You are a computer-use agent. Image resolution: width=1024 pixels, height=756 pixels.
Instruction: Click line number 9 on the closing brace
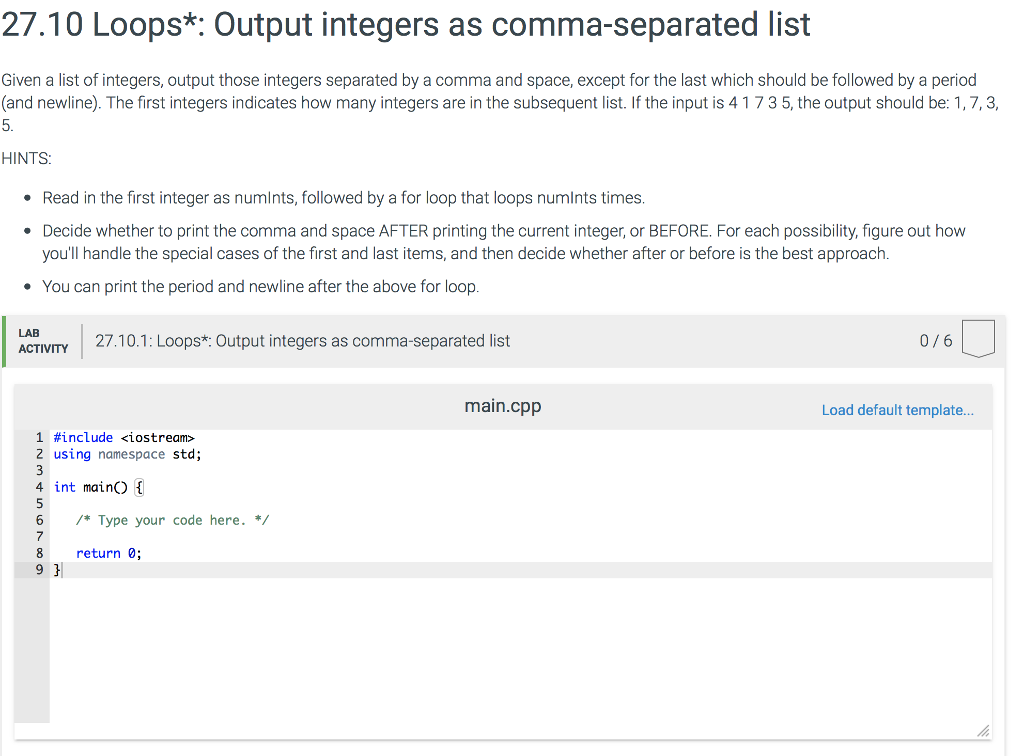[x=39, y=569]
